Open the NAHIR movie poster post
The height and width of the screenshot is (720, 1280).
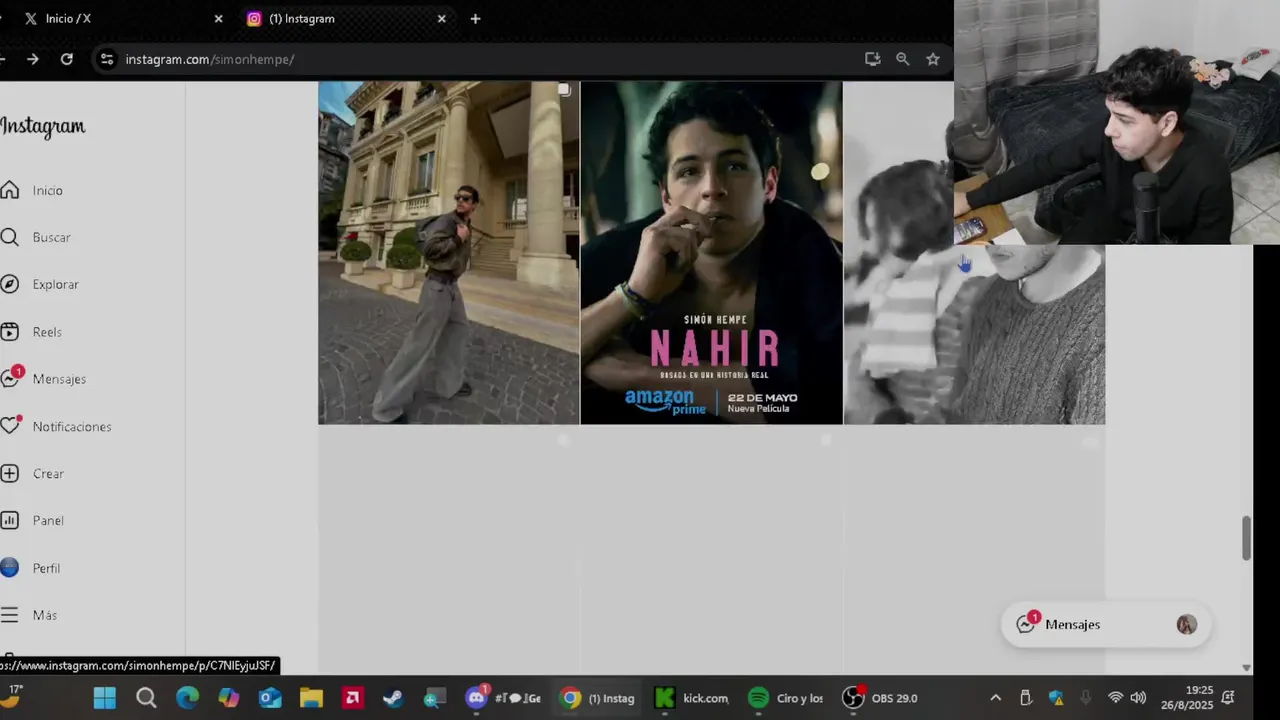pyautogui.click(x=711, y=253)
